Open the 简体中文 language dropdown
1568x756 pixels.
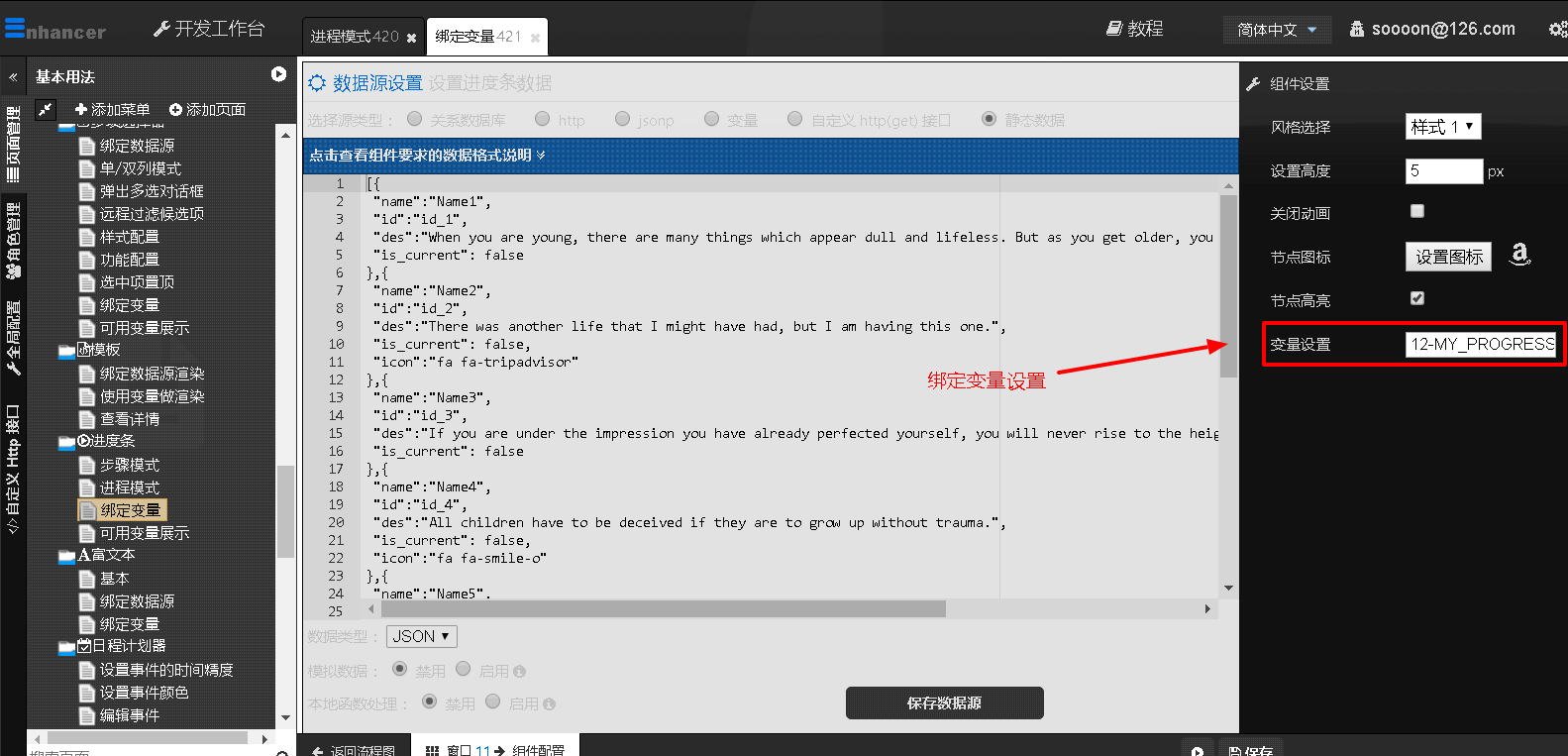(x=1277, y=30)
